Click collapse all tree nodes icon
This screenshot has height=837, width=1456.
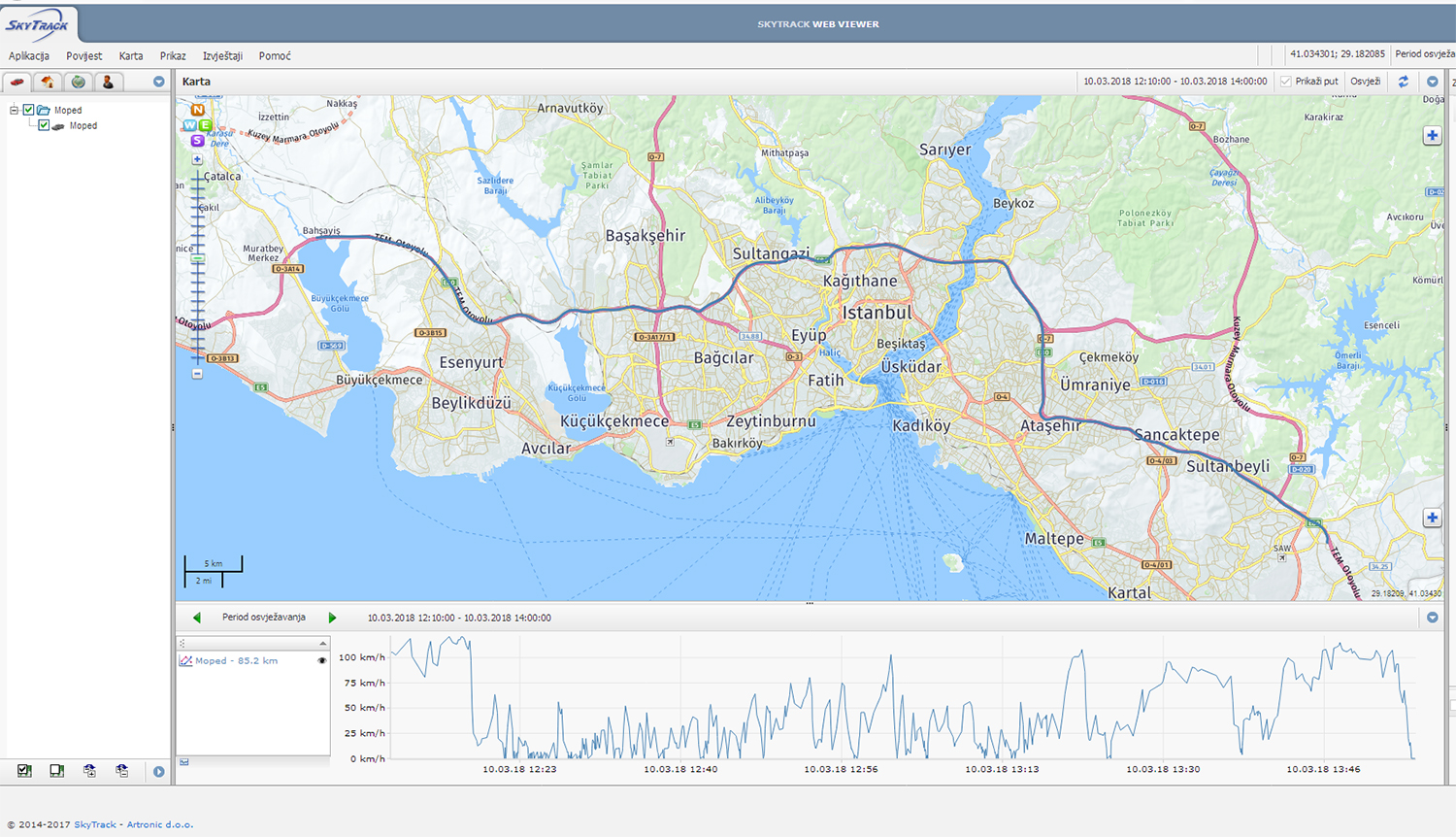[x=121, y=771]
